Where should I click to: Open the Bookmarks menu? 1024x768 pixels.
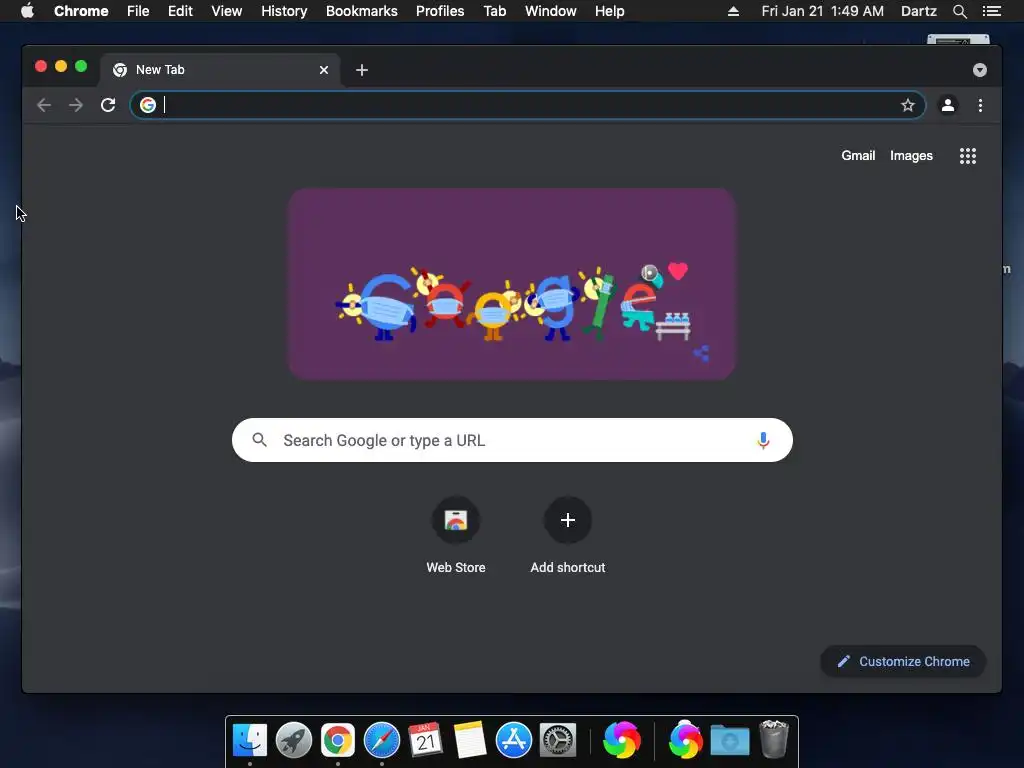pyautogui.click(x=362, y=11)
